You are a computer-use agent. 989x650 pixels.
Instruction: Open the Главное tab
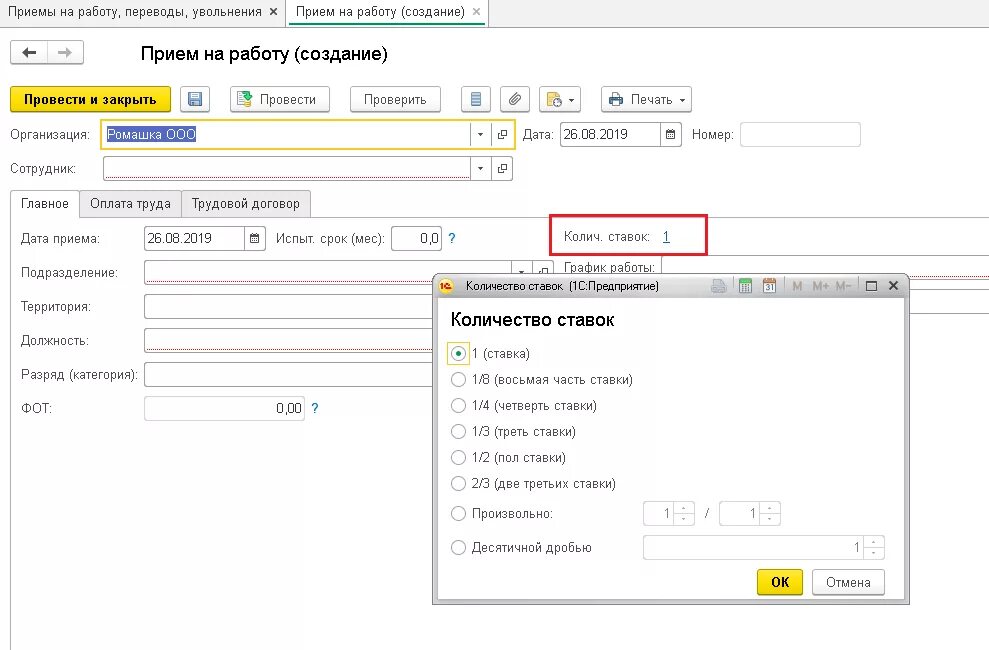pyautogui.click(x=45, y=204)
